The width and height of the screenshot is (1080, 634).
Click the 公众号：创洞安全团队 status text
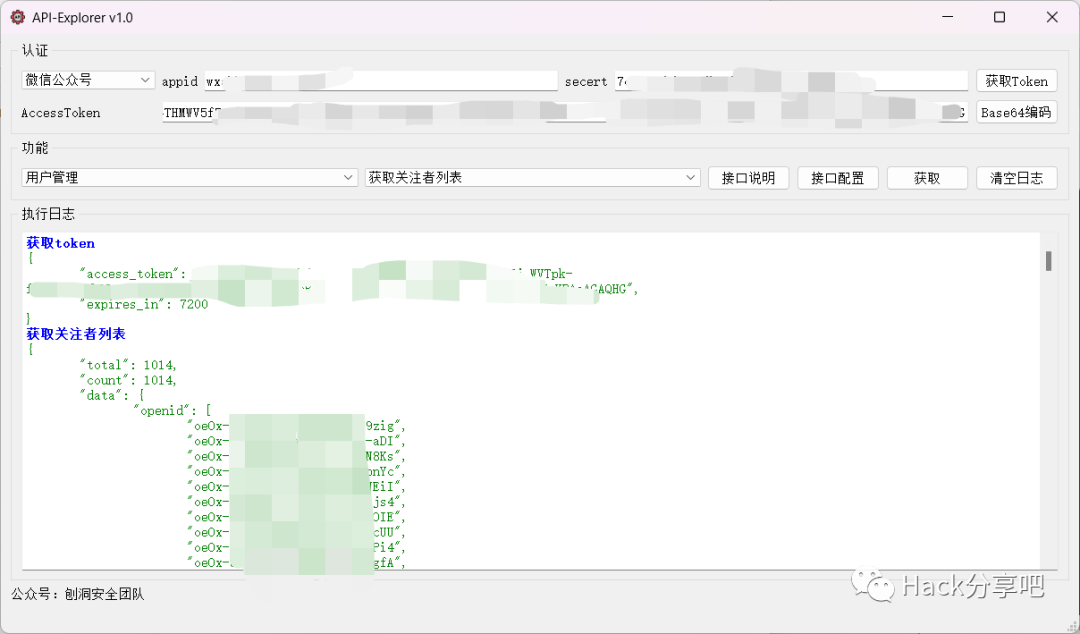pos(78,594)
